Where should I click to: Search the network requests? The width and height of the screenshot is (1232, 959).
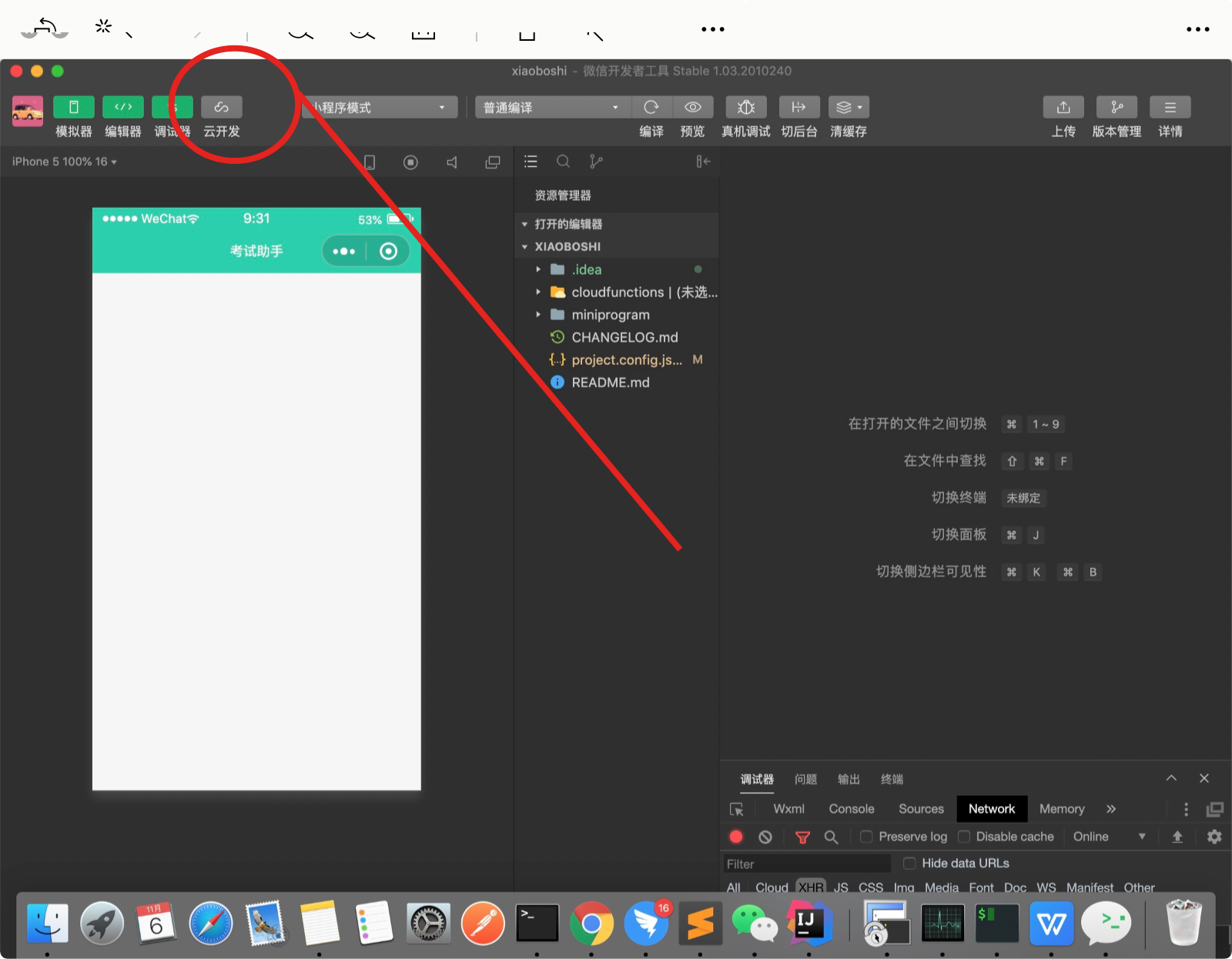coord(831,837)
